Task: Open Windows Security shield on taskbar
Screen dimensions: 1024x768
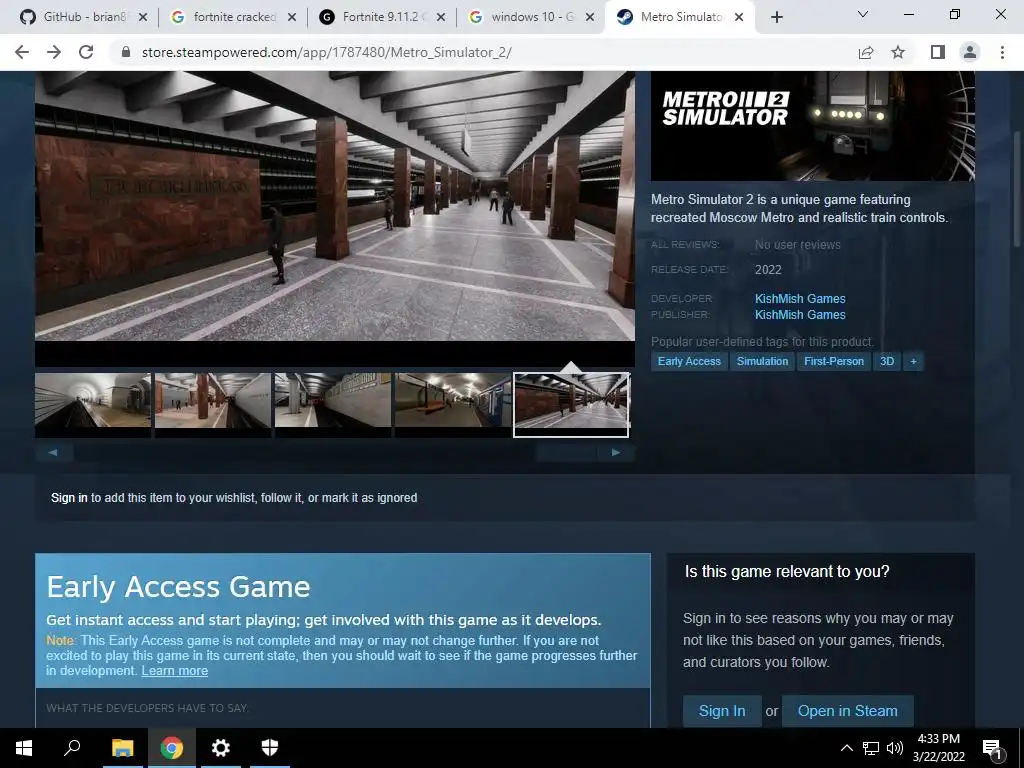Action: pyautogui.click(x=270, y=748)
